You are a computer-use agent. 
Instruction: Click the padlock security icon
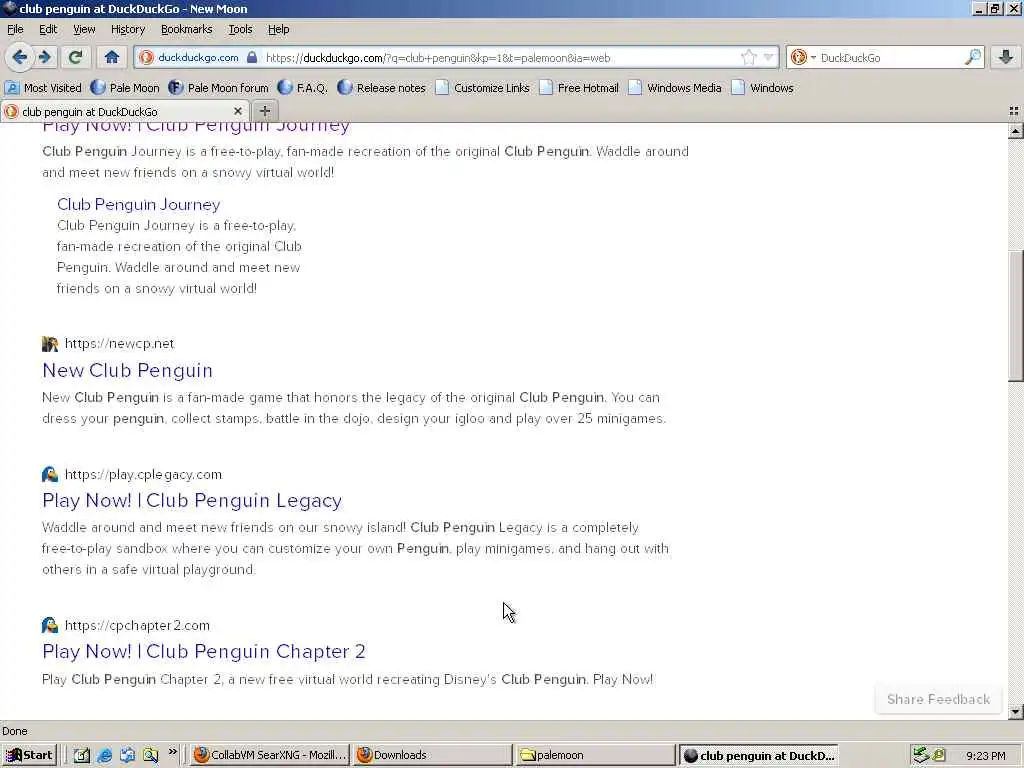pos(252,57)
